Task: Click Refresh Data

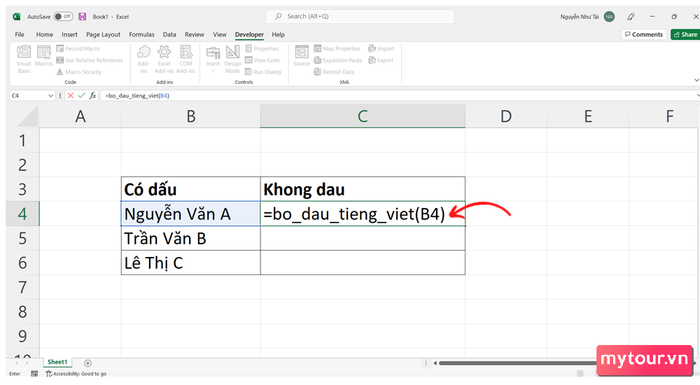Action: 334,72
